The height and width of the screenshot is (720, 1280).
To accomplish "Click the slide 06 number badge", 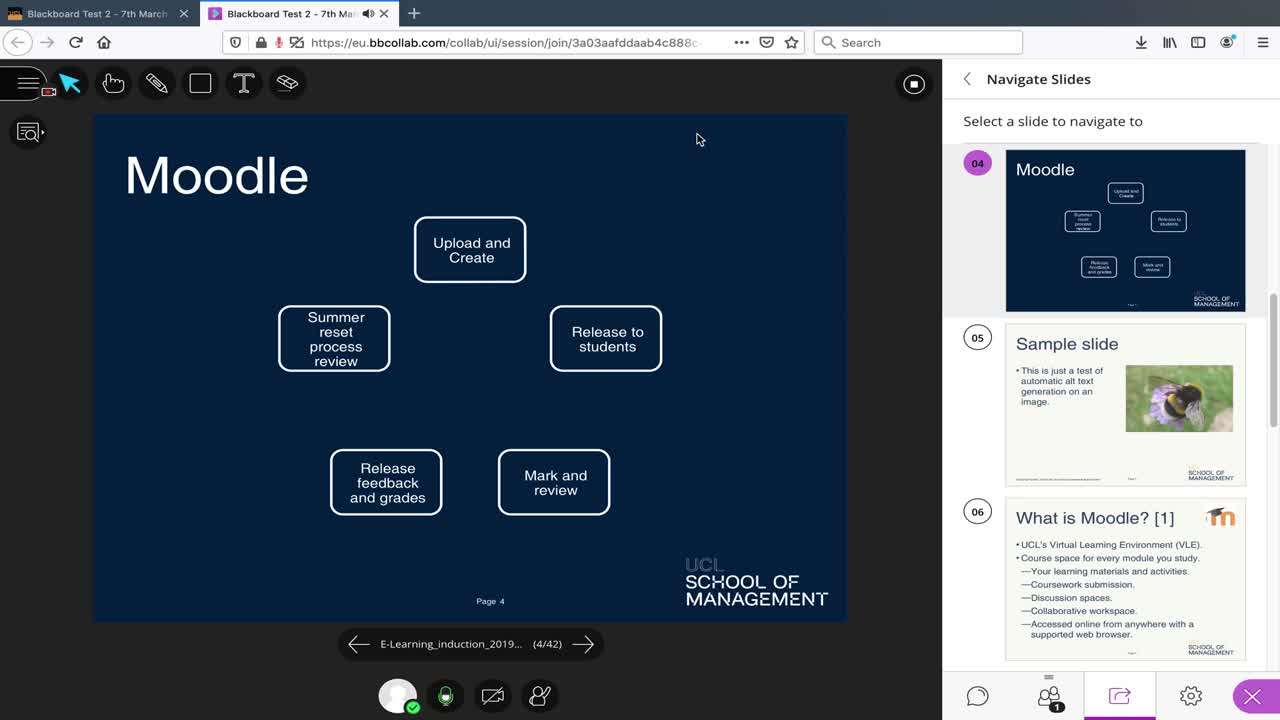I will pos(977,512).
